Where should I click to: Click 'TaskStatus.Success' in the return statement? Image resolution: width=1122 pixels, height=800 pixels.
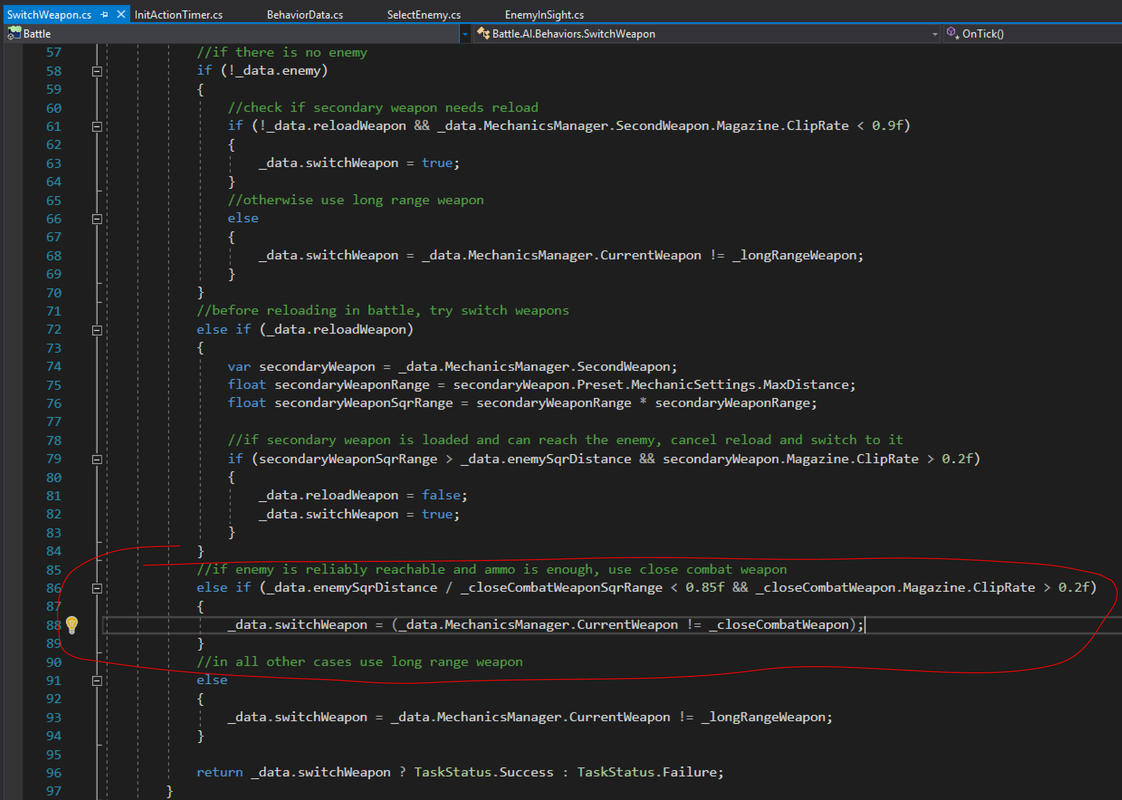click(x=484, y=772)
